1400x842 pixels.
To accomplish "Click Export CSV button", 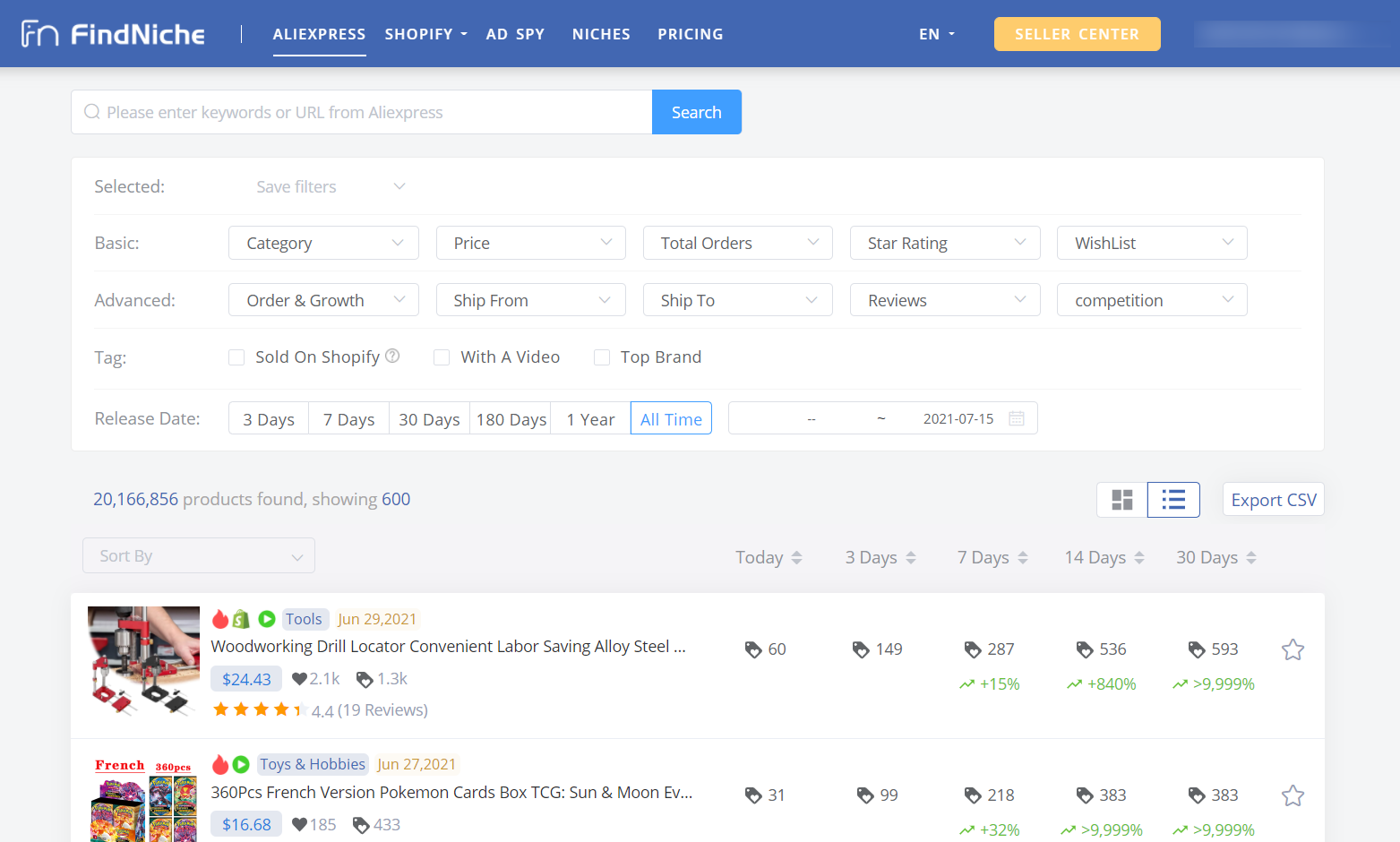I will tap(1274, 500).
